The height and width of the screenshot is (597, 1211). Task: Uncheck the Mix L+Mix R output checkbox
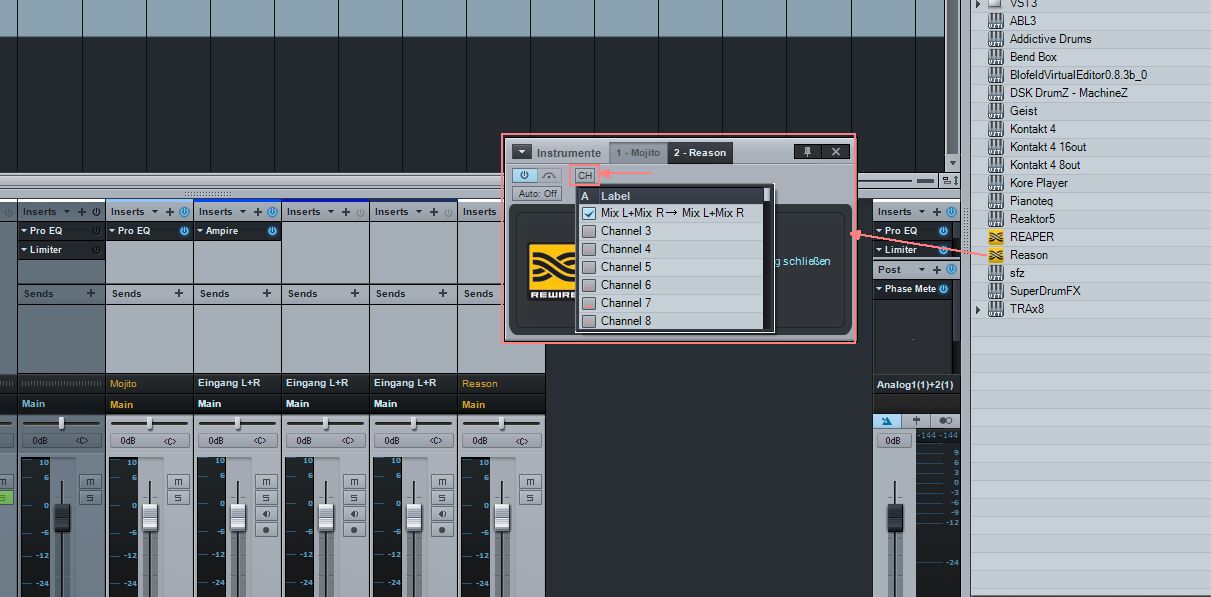click(x=589, y=213)
